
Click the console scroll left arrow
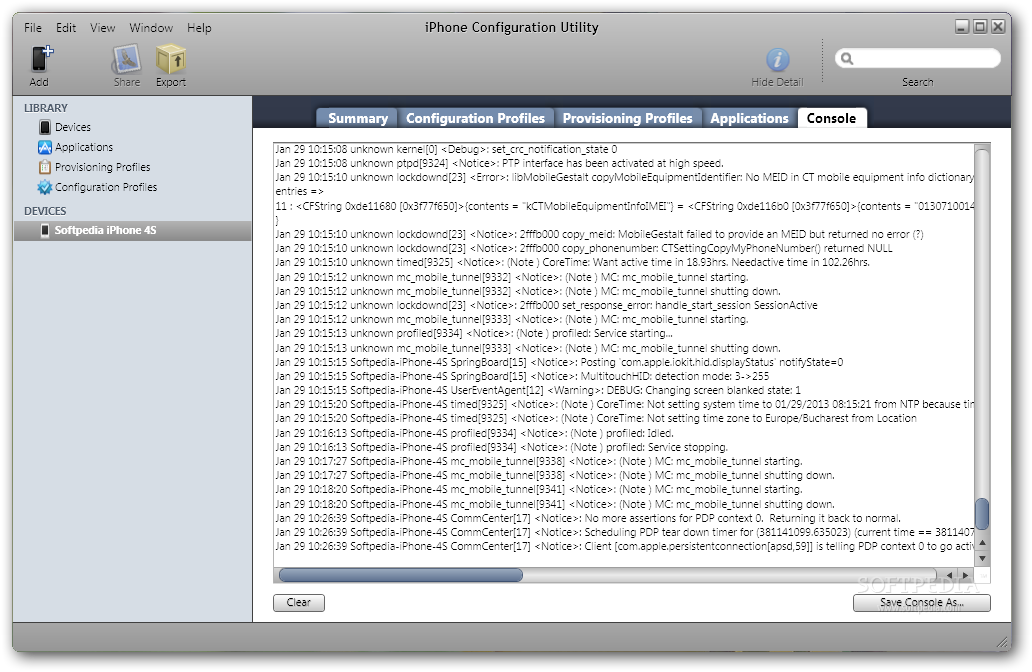click(x=948, y=575)
